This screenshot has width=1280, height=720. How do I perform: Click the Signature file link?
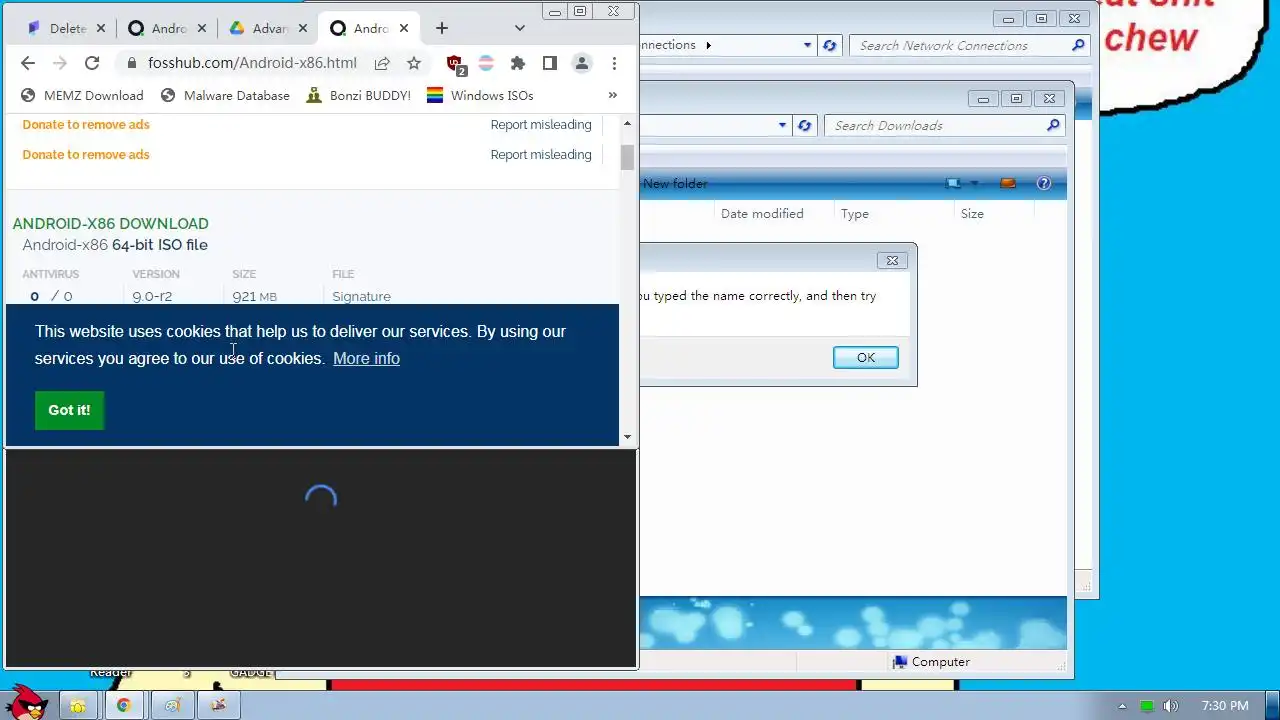click(361, 296)
